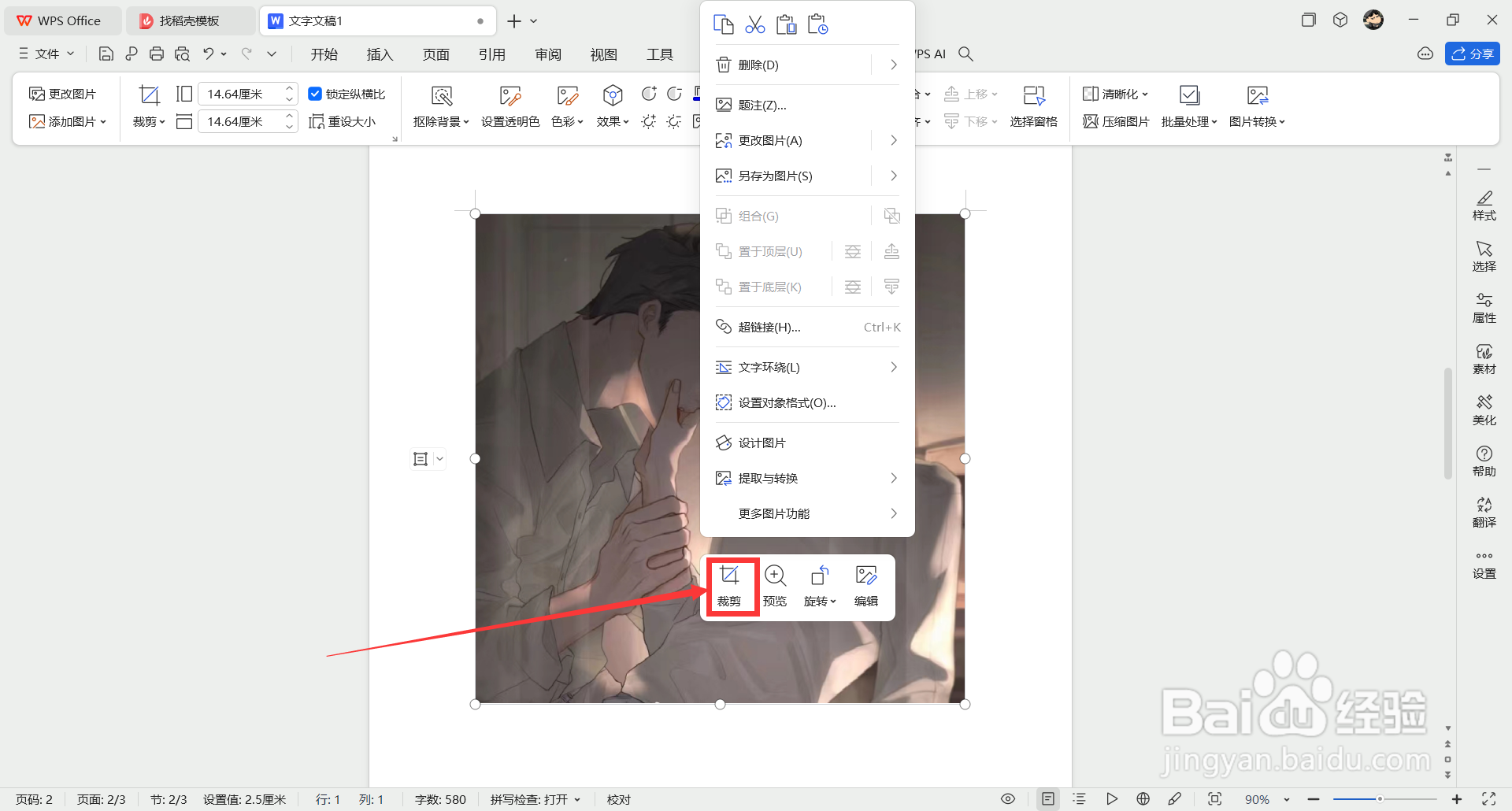Click the save icon in quick access toolbar
Image resolution: width=1512 pixels, height=811 pixels.
coord(106,54)
